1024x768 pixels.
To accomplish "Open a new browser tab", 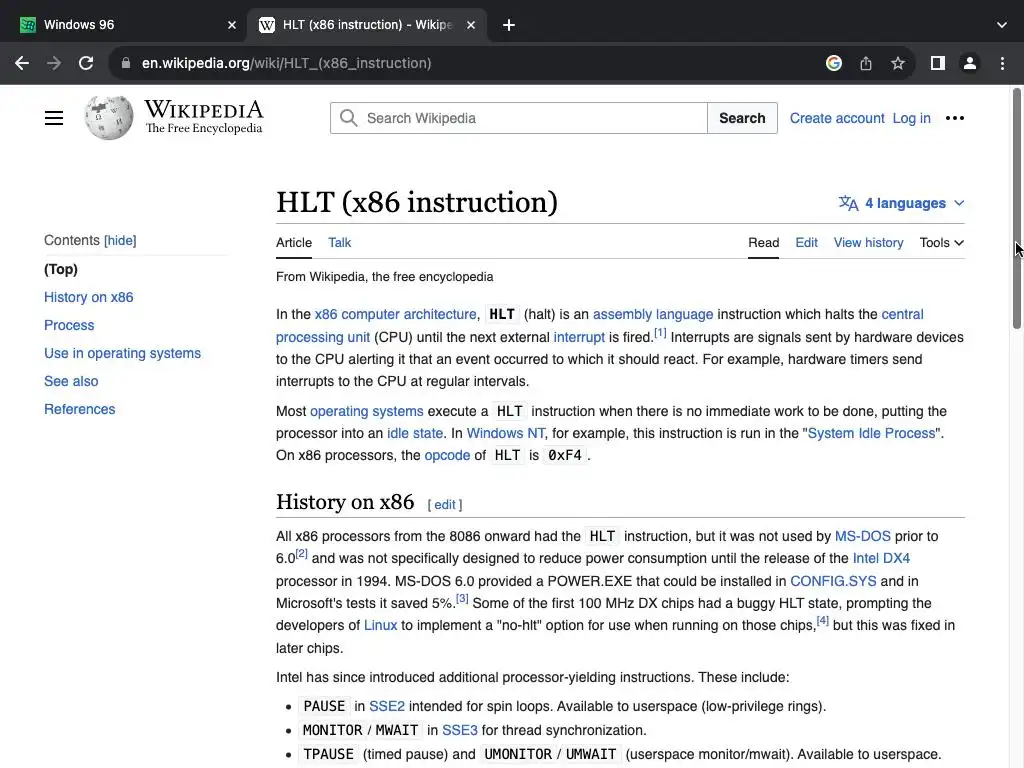I will pyautogui.click(x=509, y=25).
